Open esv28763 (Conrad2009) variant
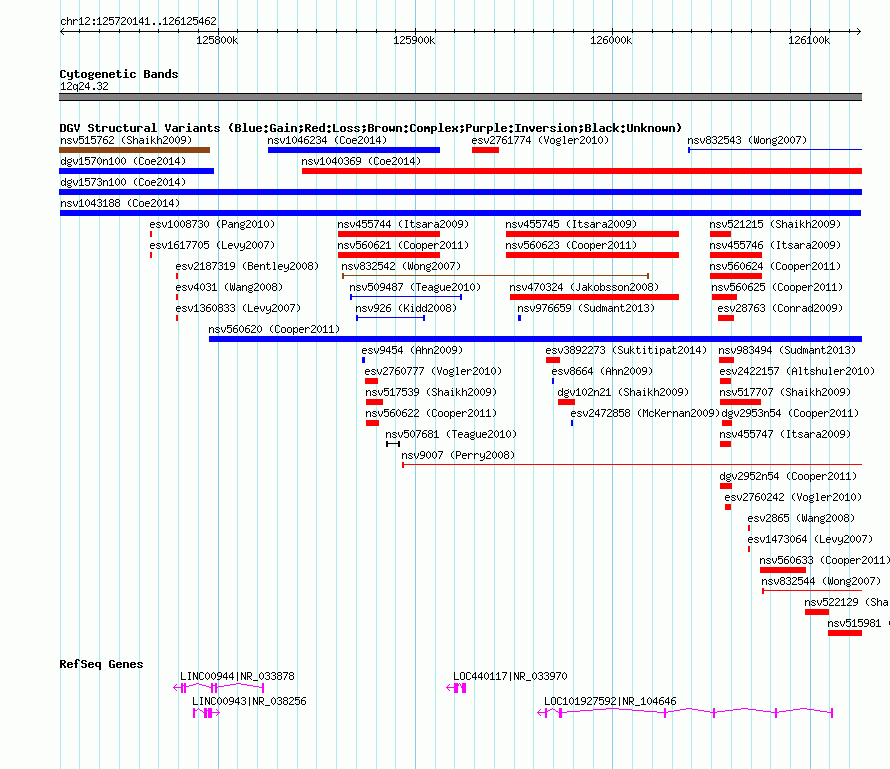 (780, 308)
